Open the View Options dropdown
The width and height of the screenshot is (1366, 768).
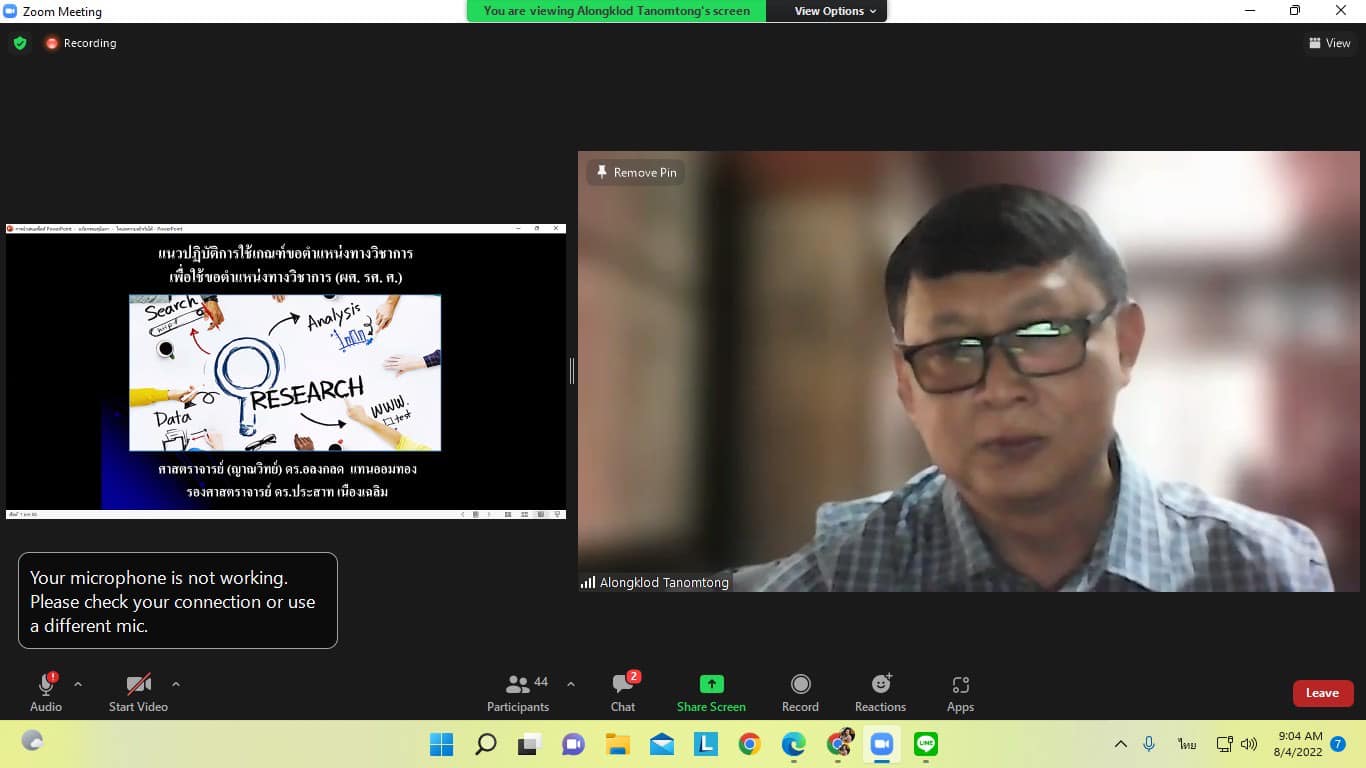[x=835, y=11]
